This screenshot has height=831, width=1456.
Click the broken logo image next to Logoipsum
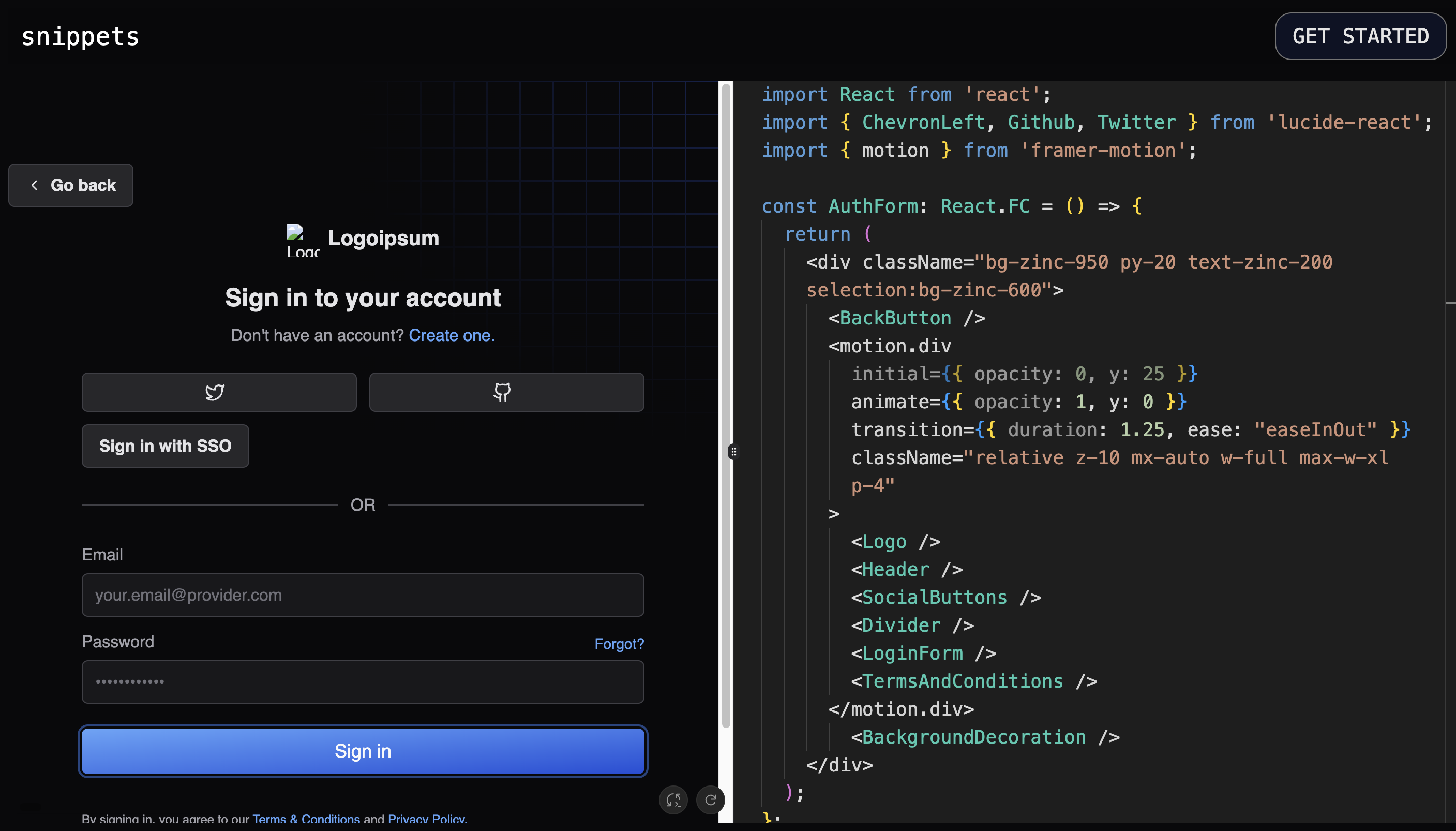pyautogui.click(x=303, y=240)
